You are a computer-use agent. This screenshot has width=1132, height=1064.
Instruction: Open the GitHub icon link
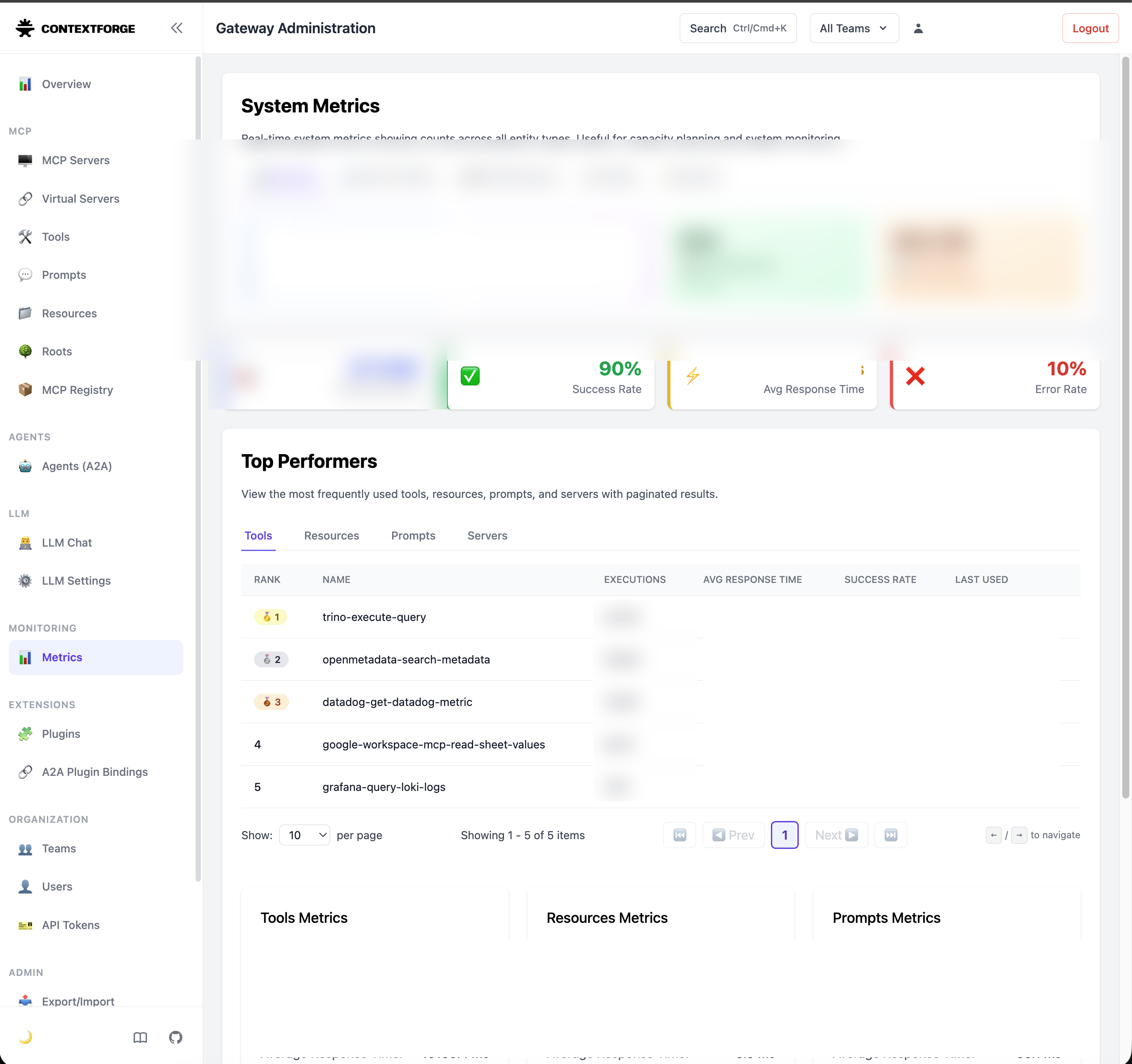pos(175,1037)
